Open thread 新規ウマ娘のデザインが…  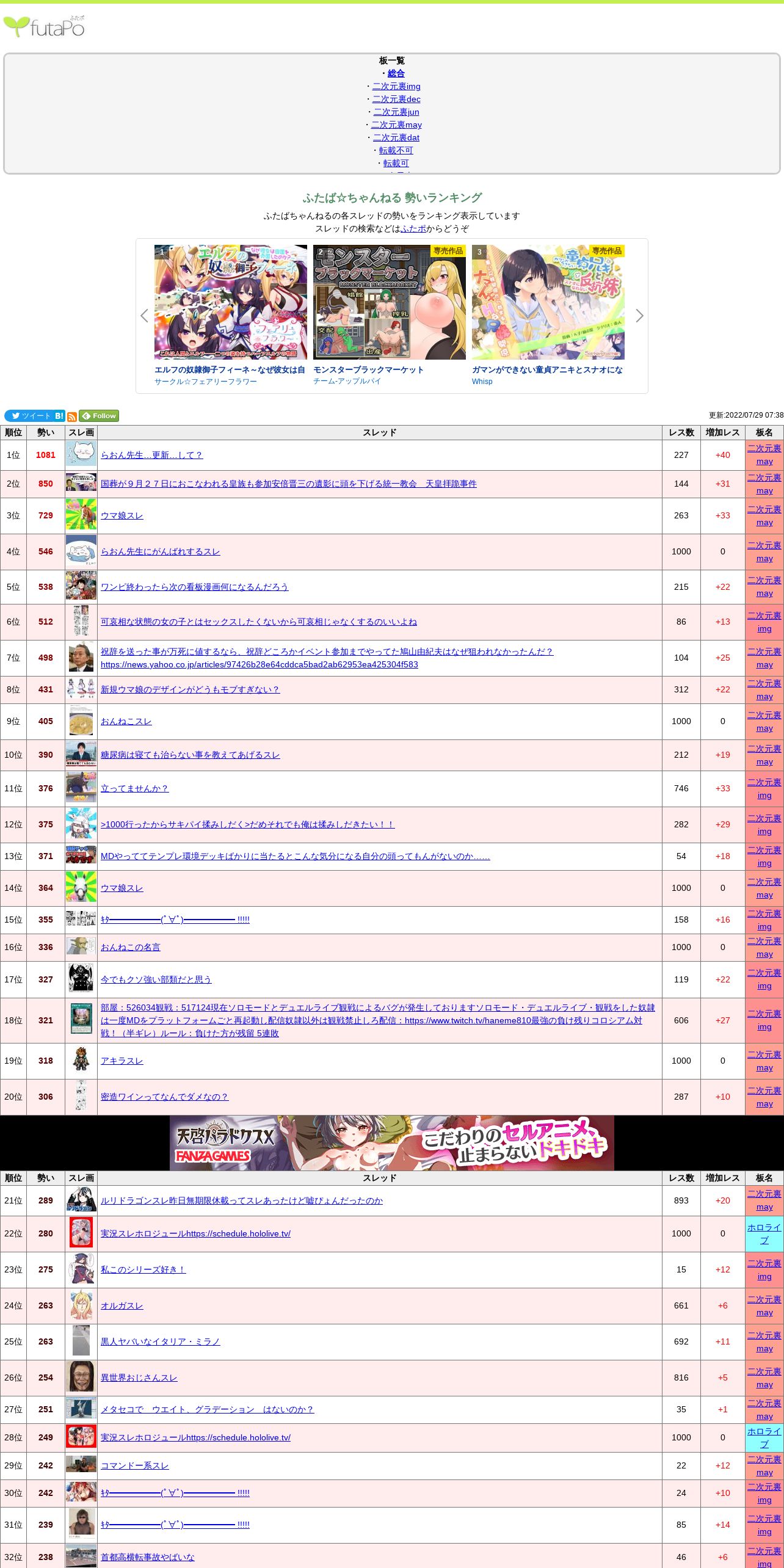click(x=190, y=689)
